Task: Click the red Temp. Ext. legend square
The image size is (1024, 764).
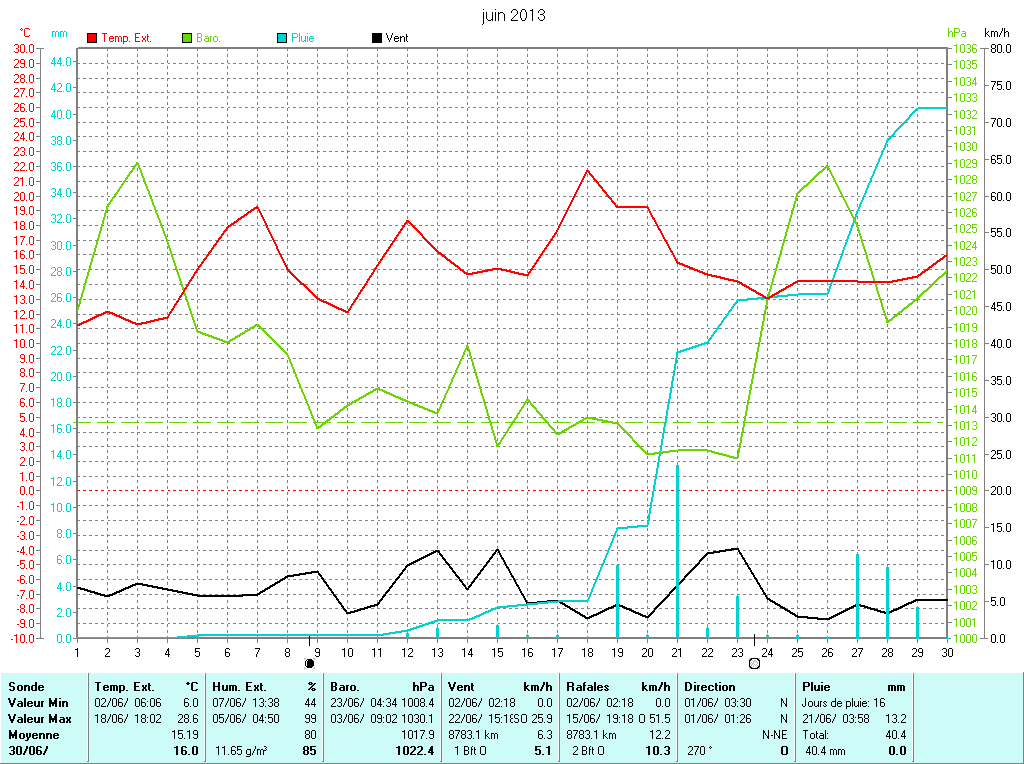Action: coord(92,38)
